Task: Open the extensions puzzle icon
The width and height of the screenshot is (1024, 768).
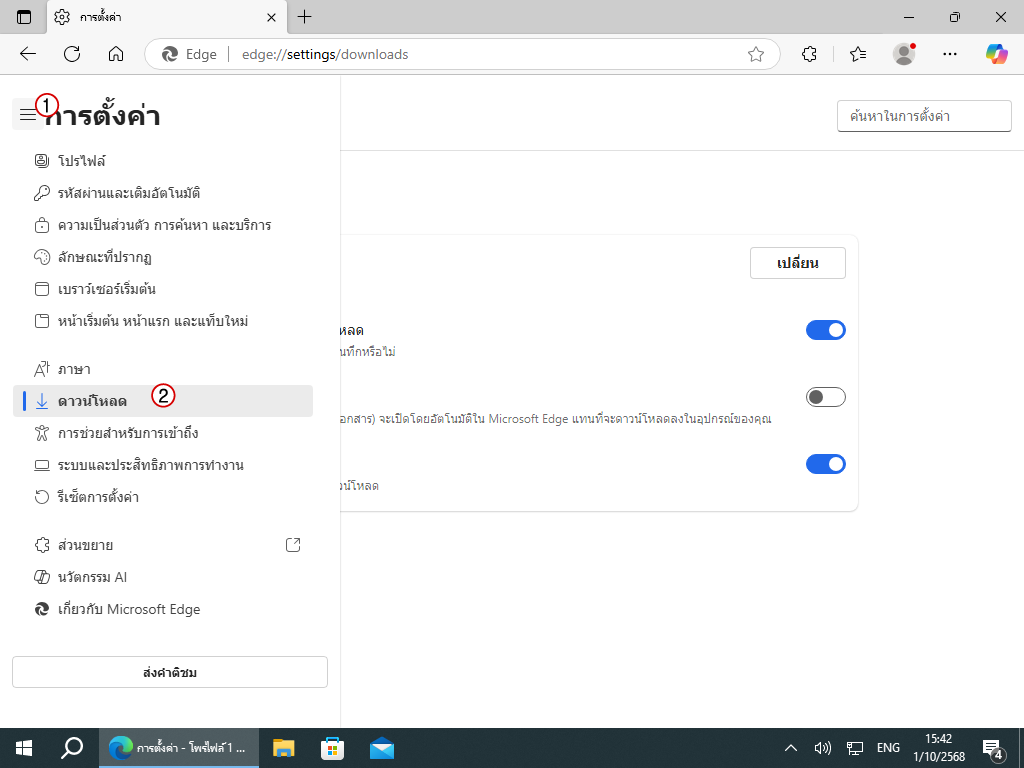Action: [810, 54]
